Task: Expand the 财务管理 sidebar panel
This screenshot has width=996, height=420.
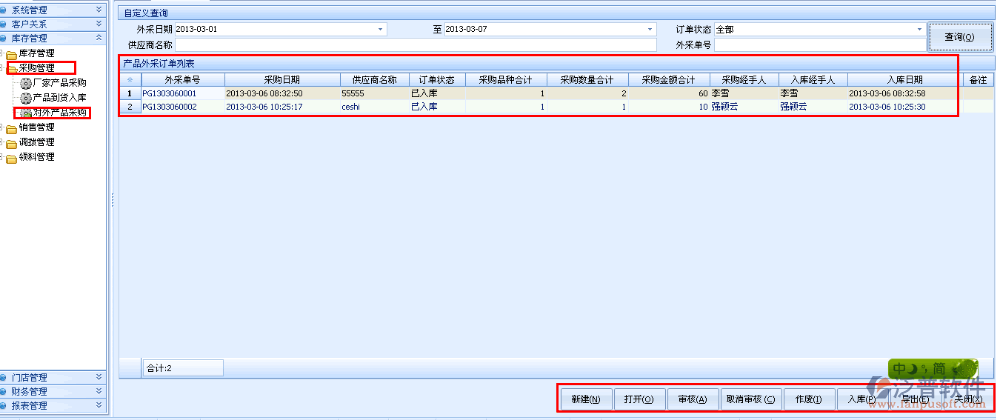Action: (98, 392)
